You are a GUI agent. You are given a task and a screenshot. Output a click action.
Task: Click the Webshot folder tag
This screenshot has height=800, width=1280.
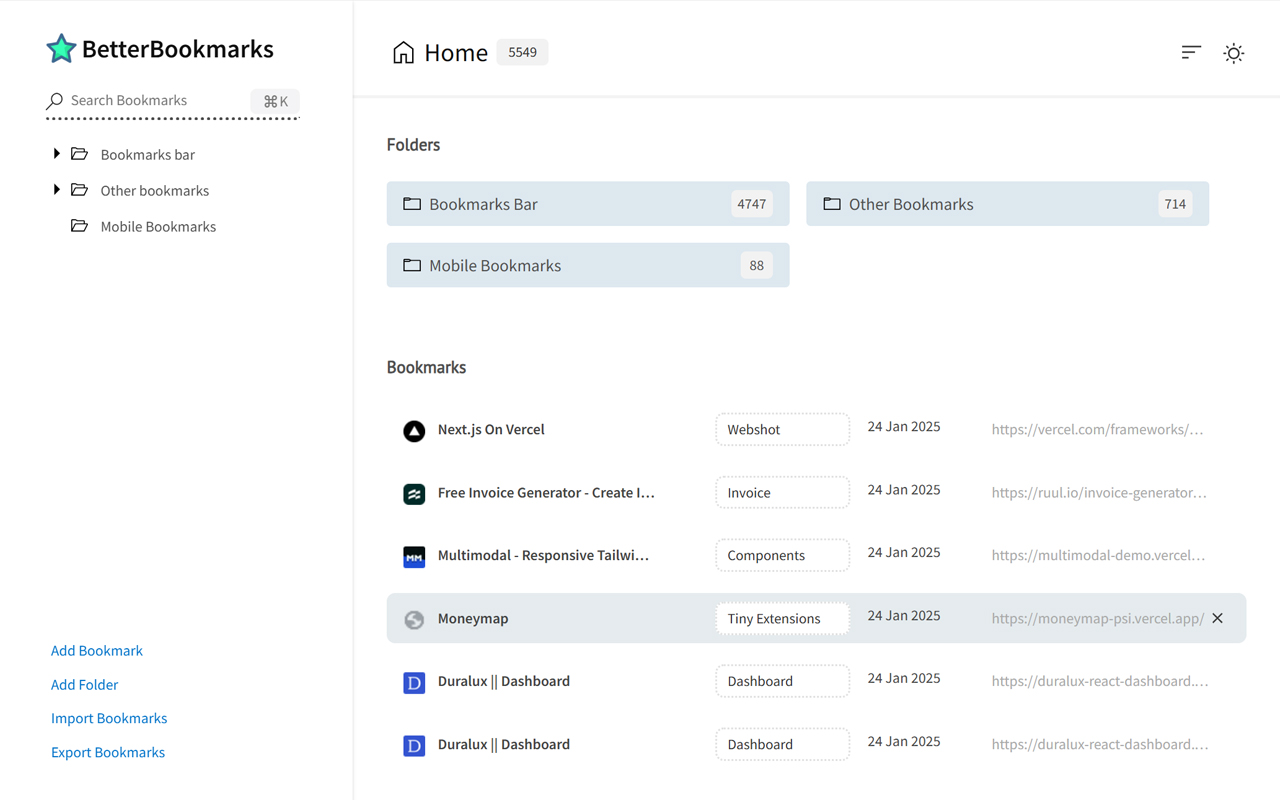pyautogui.click(x=782, y=429)
